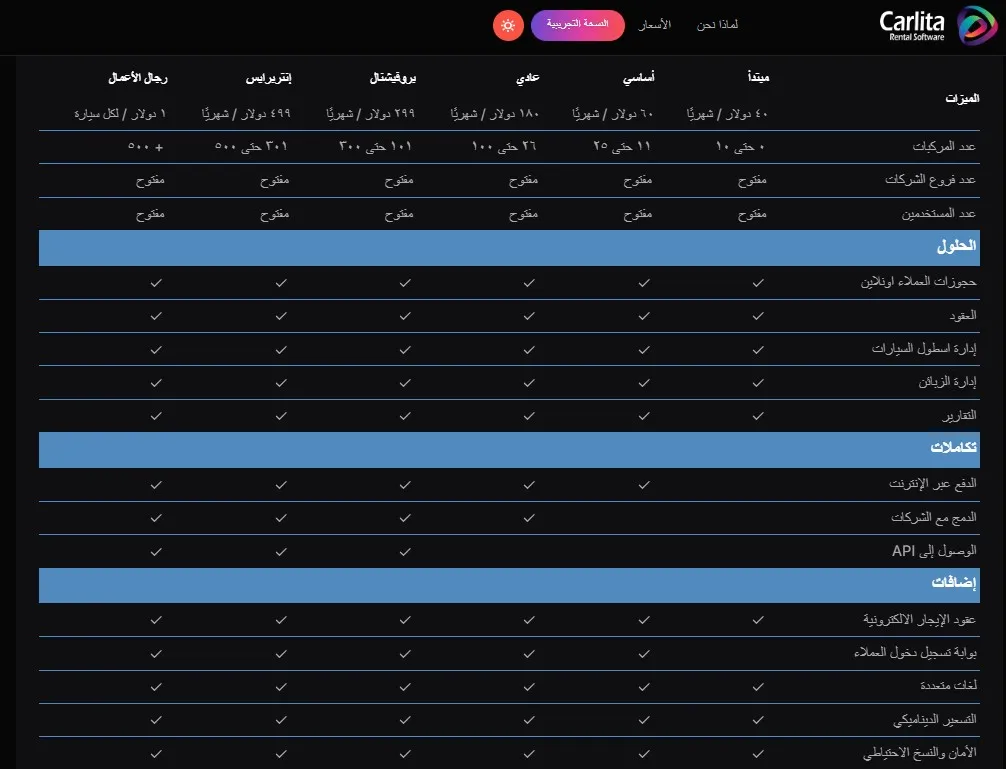Click the بوابة تسجيل دخول العملاء row label
Screen dimensions: 1006x769
tap(916, 652)
